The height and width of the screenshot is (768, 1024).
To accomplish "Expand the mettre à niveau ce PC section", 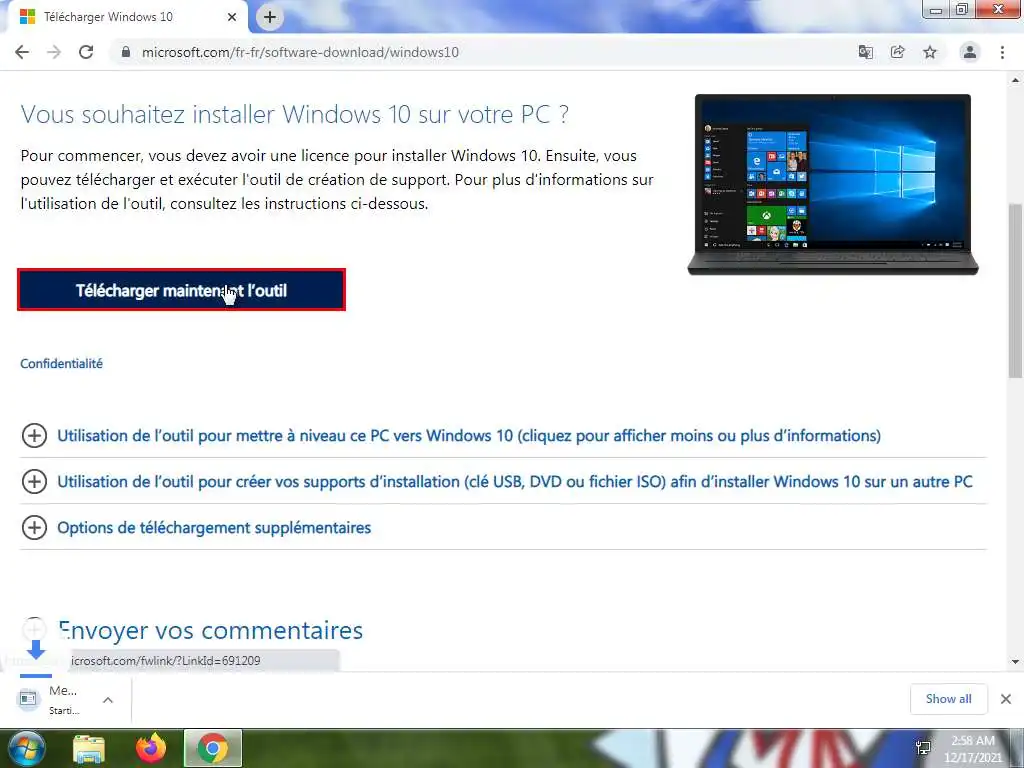I will [x=34, y=436].
